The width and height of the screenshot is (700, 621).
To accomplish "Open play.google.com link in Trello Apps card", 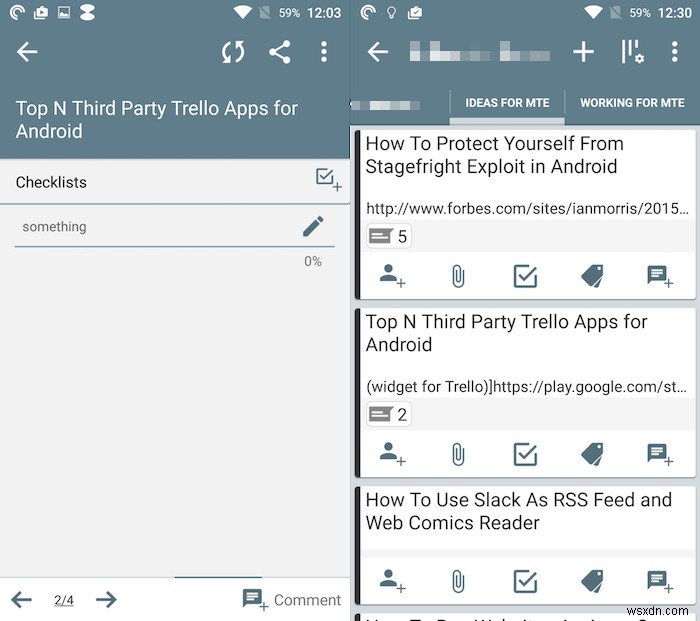I will [x=526, y=387].
